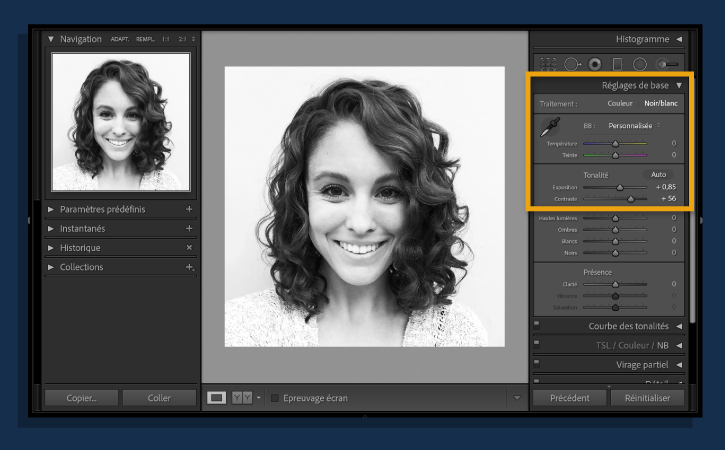
Task: Open toolbar content menu triangle
Action: 517,398
